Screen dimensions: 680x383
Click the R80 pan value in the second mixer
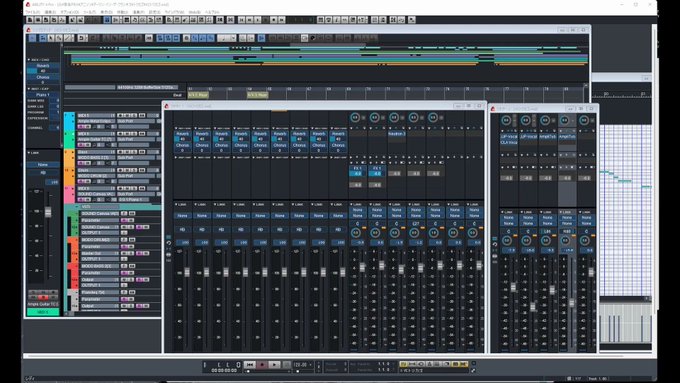pos(566,232)
